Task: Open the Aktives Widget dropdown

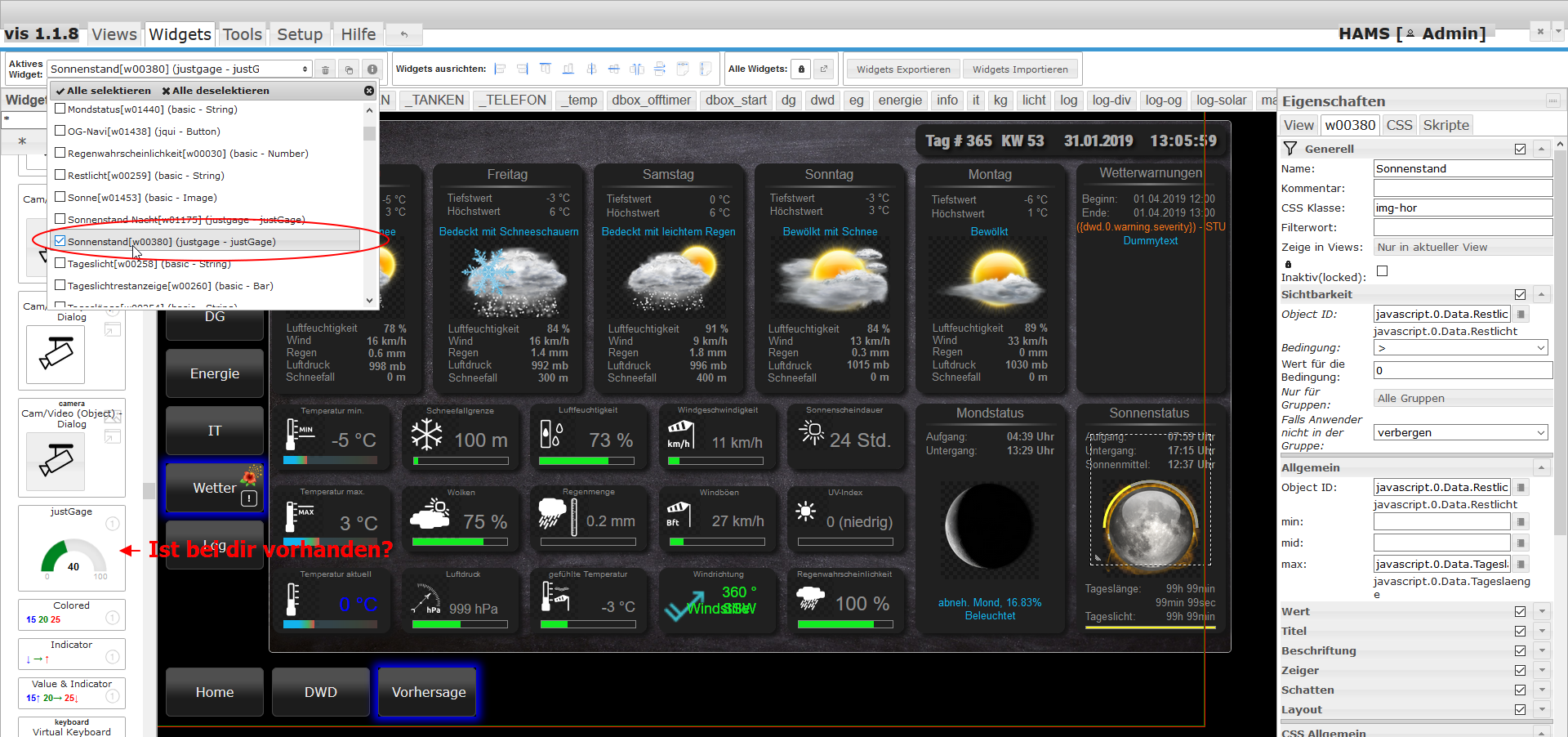Action: tap(180, 69)
